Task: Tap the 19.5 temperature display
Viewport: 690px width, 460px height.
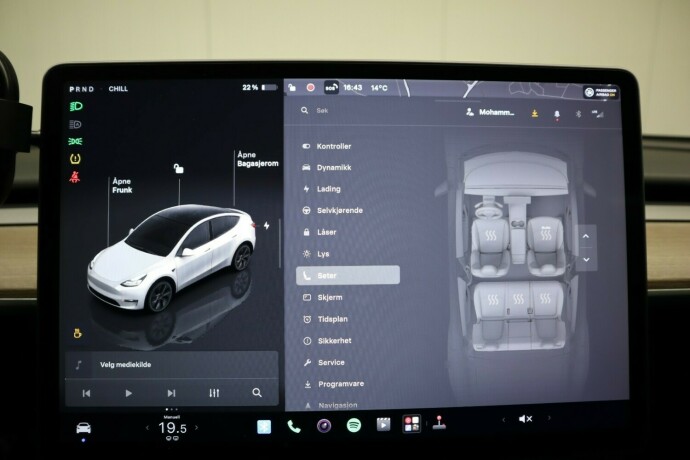Action: click(172, 428)
